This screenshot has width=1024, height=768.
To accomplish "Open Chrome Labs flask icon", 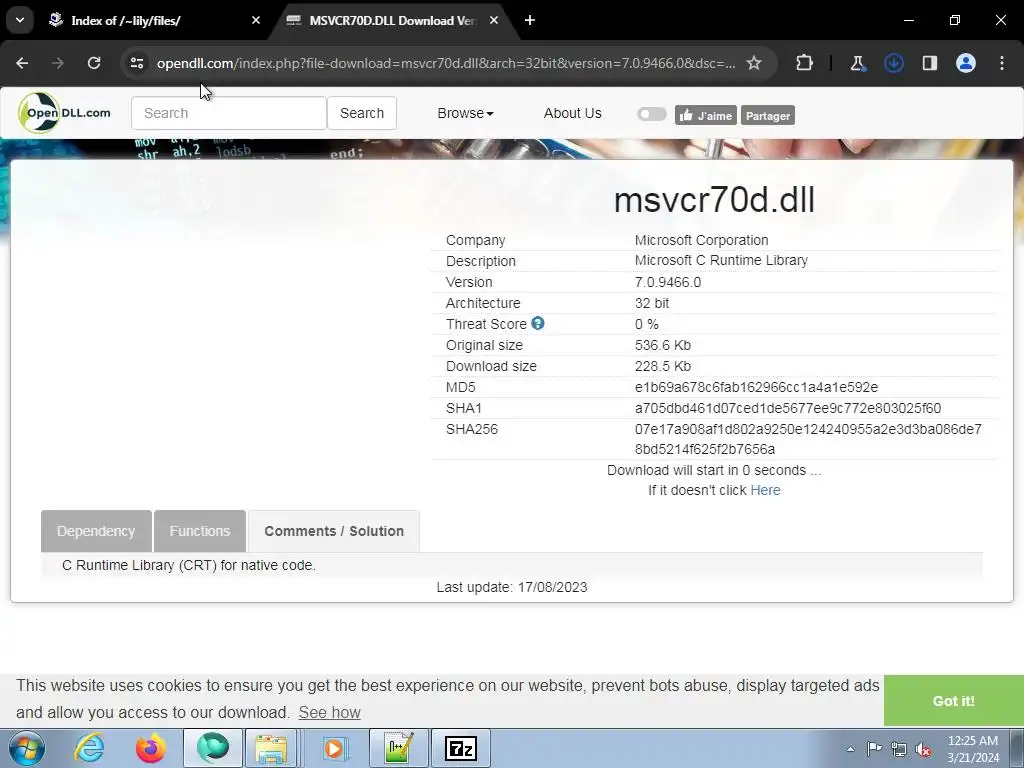I will click(x=857, y=63).
